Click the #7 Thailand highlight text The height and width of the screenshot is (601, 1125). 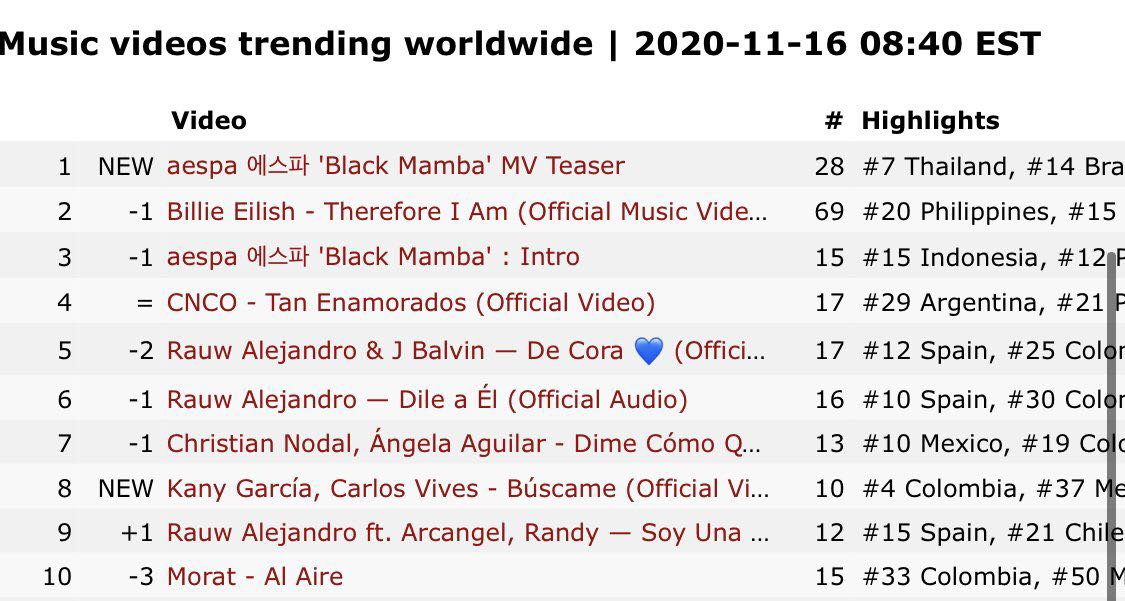coord(938,166)
